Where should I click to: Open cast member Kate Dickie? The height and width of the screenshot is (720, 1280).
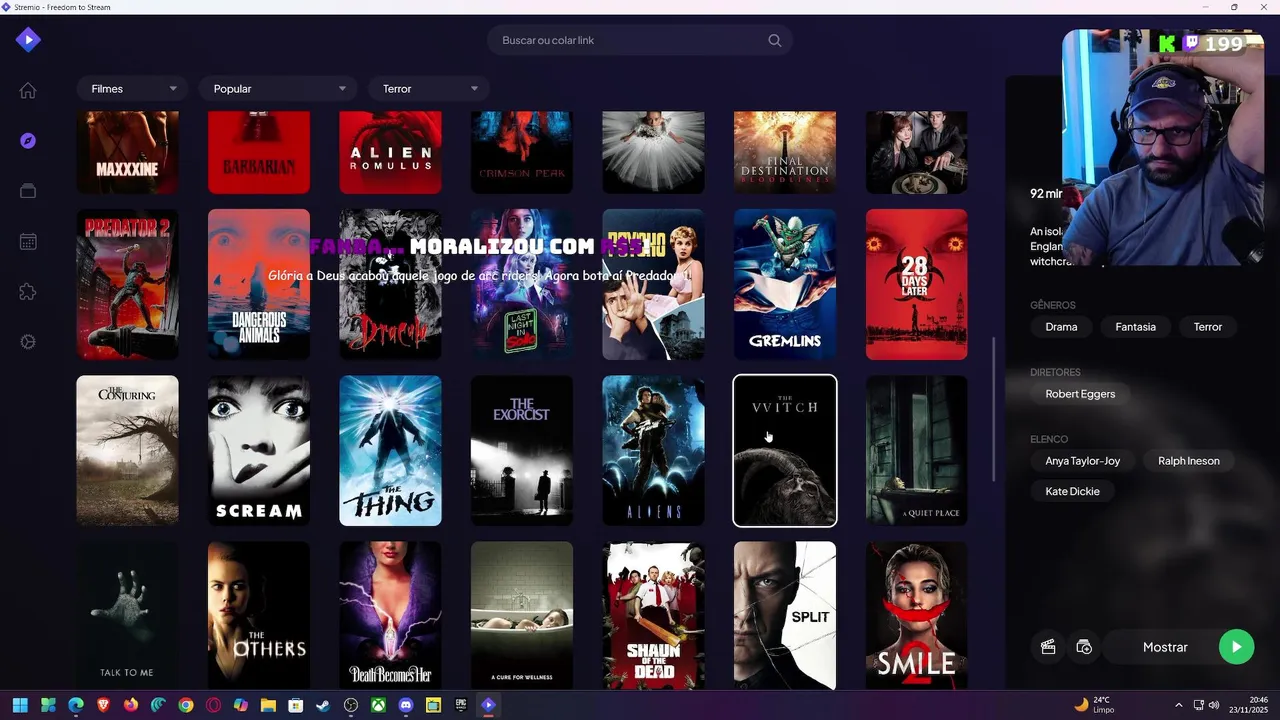[x=1072, y=492]
